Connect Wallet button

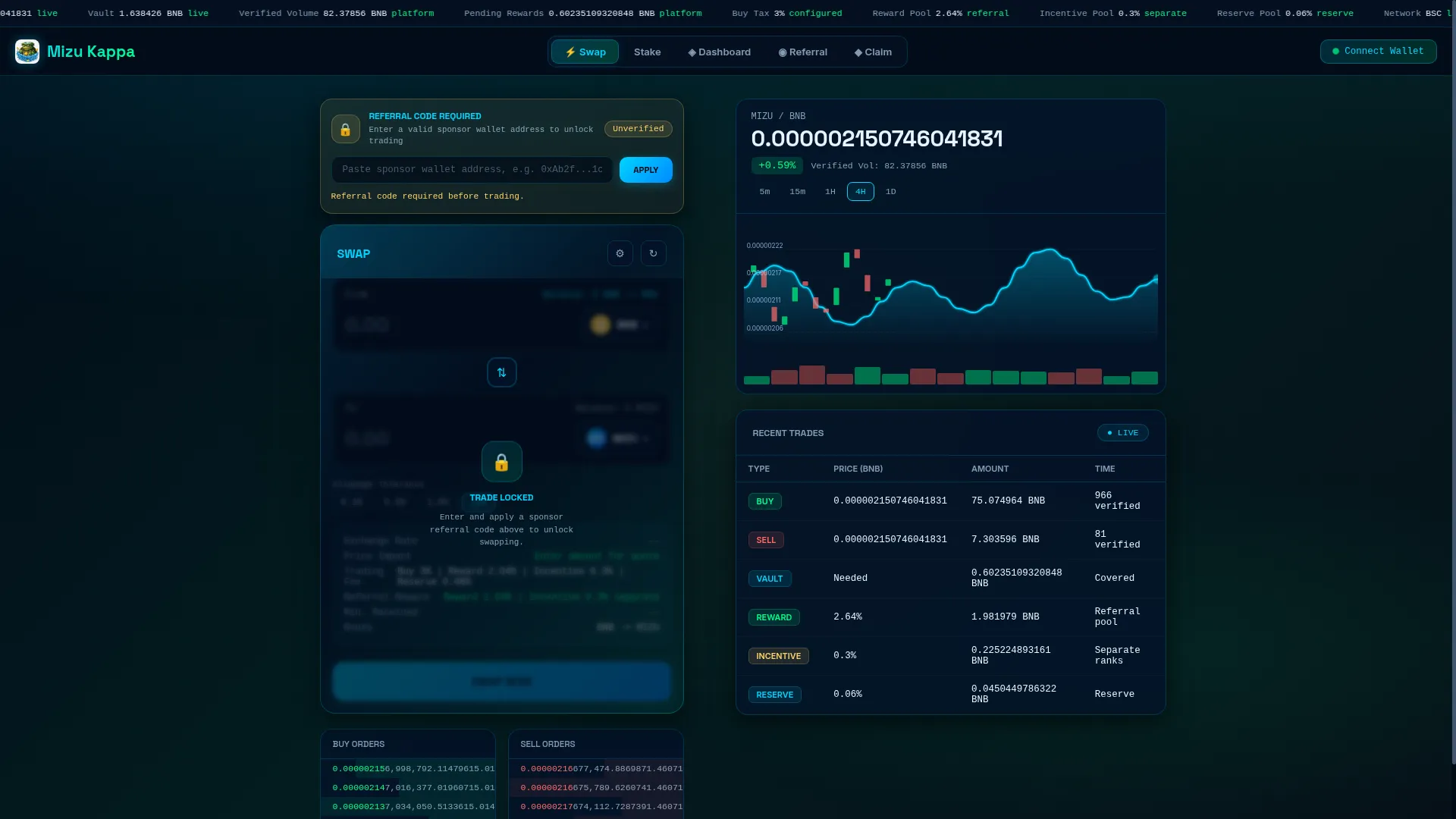[x=1379, y=51]
